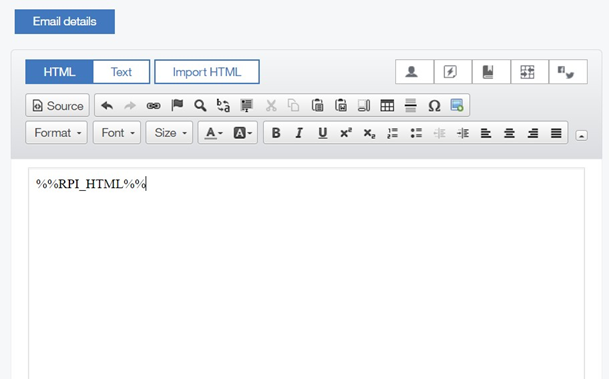Viewport: 609px width, 379px height.
Task: Open the text color picker
Action: (213, 133)
